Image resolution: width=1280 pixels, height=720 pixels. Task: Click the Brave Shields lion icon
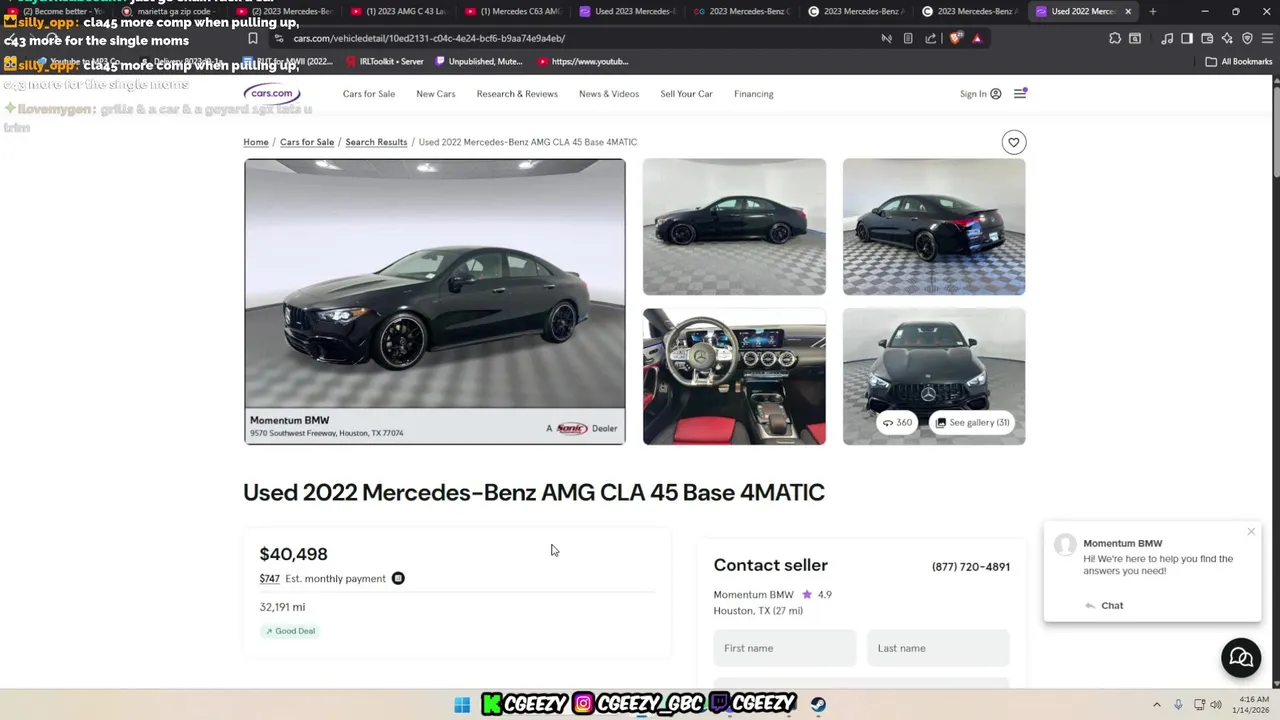point(957,38)
